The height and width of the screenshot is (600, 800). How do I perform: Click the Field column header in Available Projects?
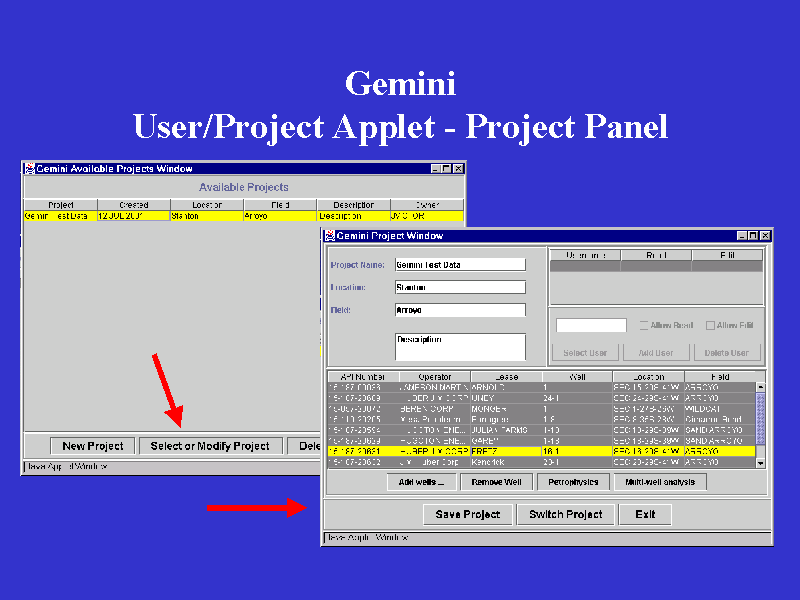[x=280, y=205]
